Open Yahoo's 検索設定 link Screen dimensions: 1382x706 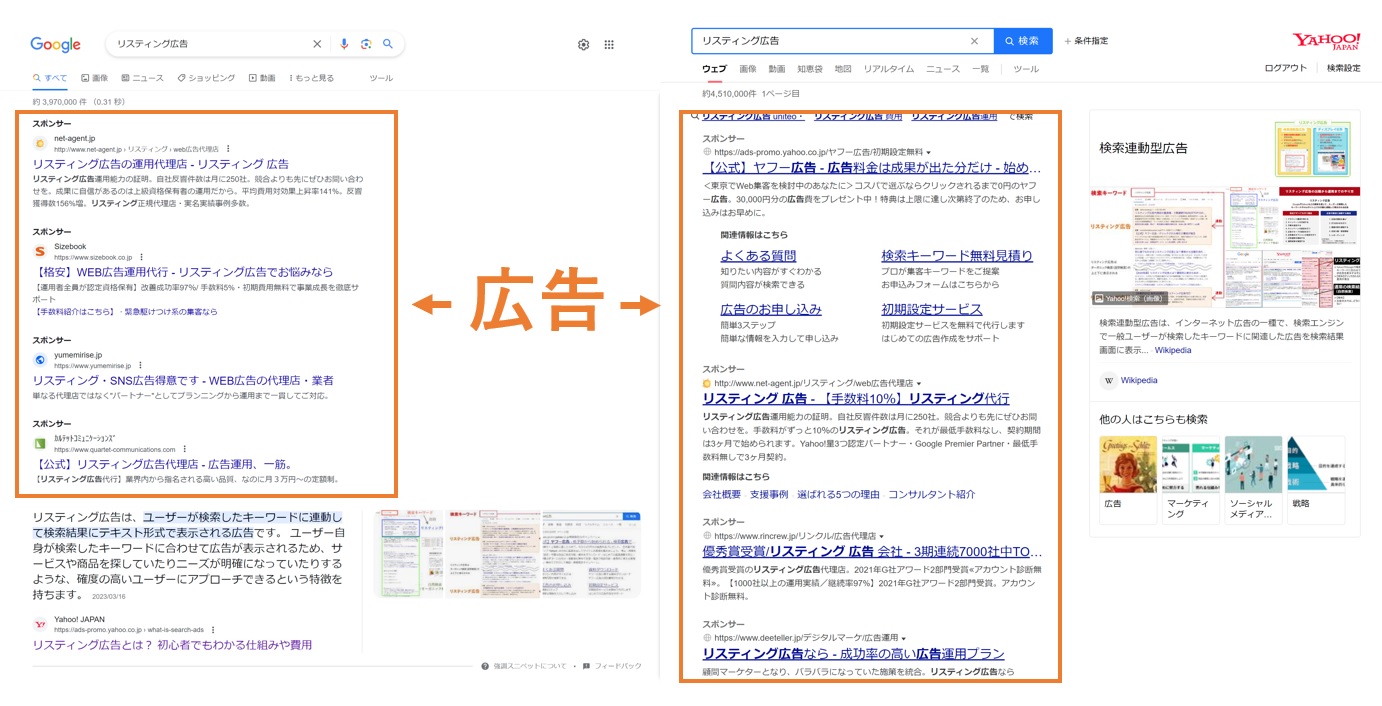pyautogui.click(x=1344, y=68)
